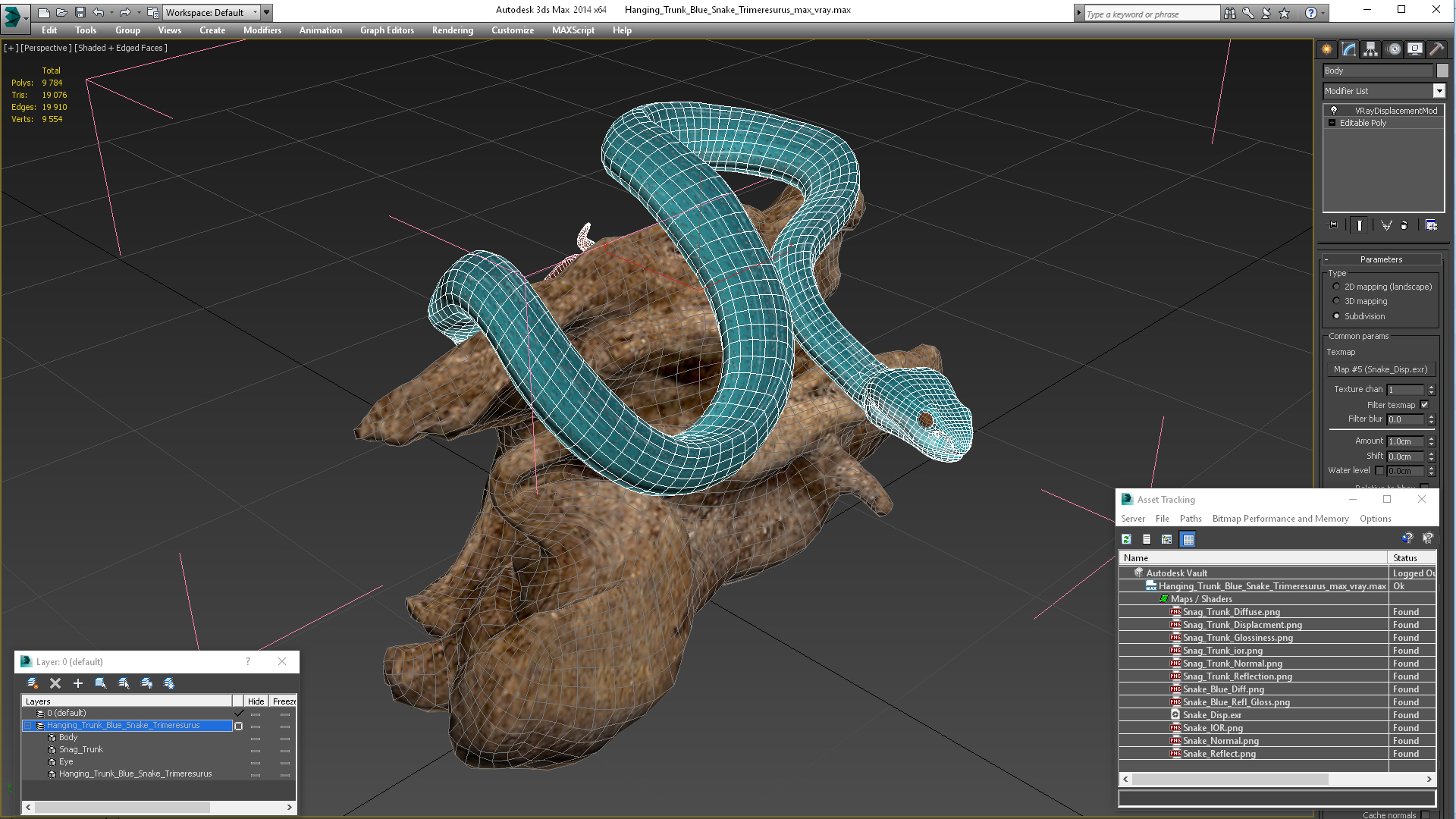Expand the Hanging_Trunk_Blue_Snake_Trimeresurus layer
1456x819 pixels.
(x=27, y=725)
